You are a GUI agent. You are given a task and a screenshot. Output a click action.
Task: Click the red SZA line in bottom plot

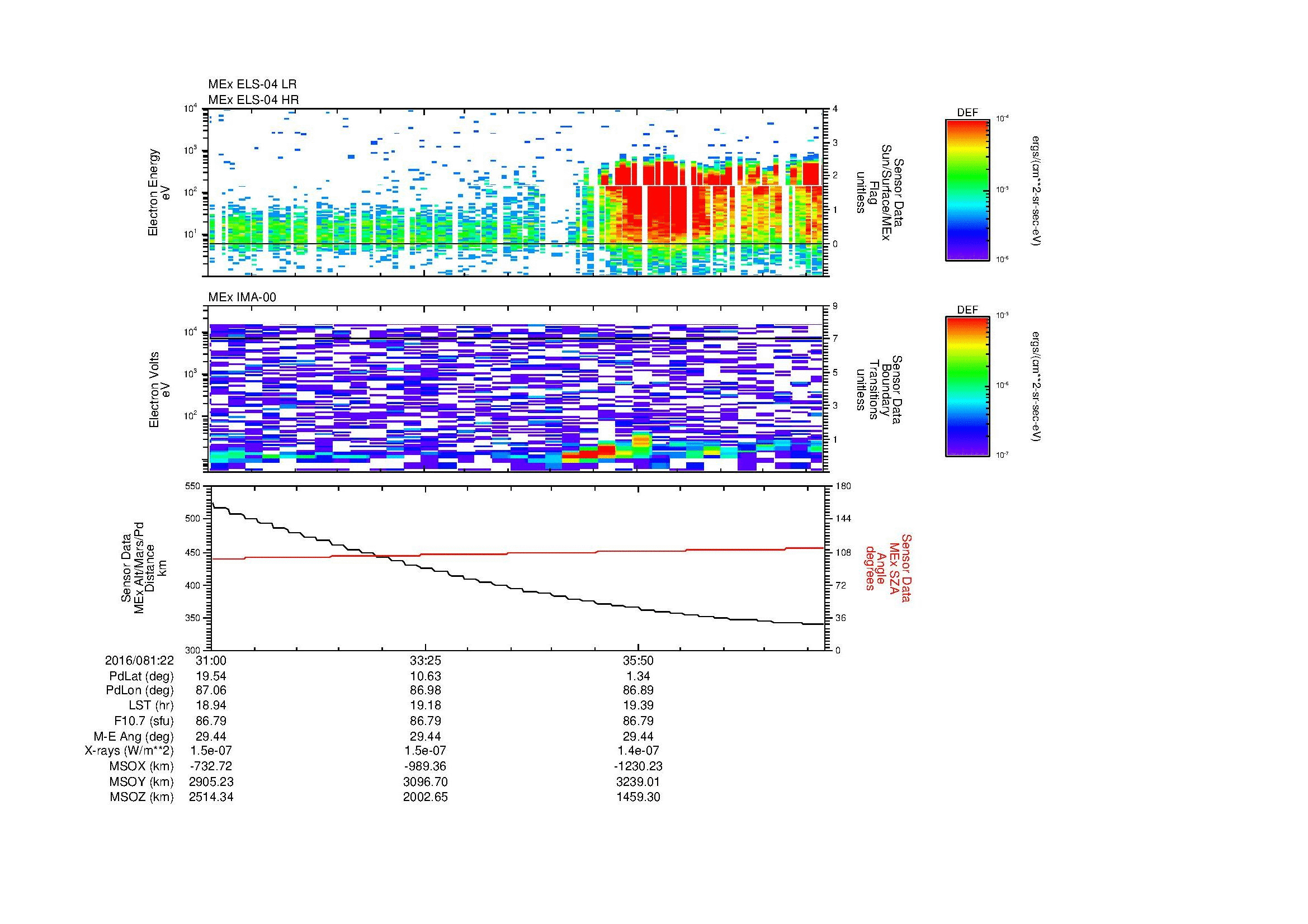(517, 553)
